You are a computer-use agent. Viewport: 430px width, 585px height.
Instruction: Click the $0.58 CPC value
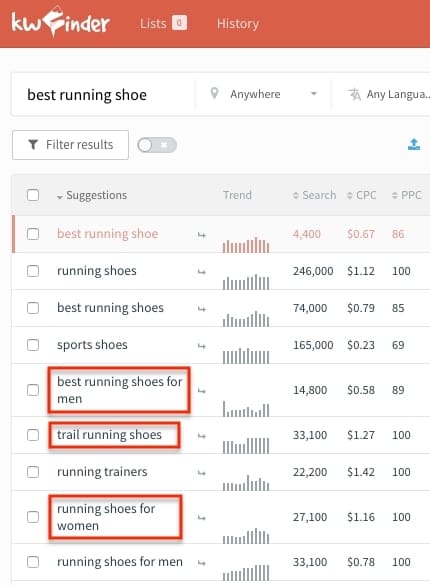(361, 390)
